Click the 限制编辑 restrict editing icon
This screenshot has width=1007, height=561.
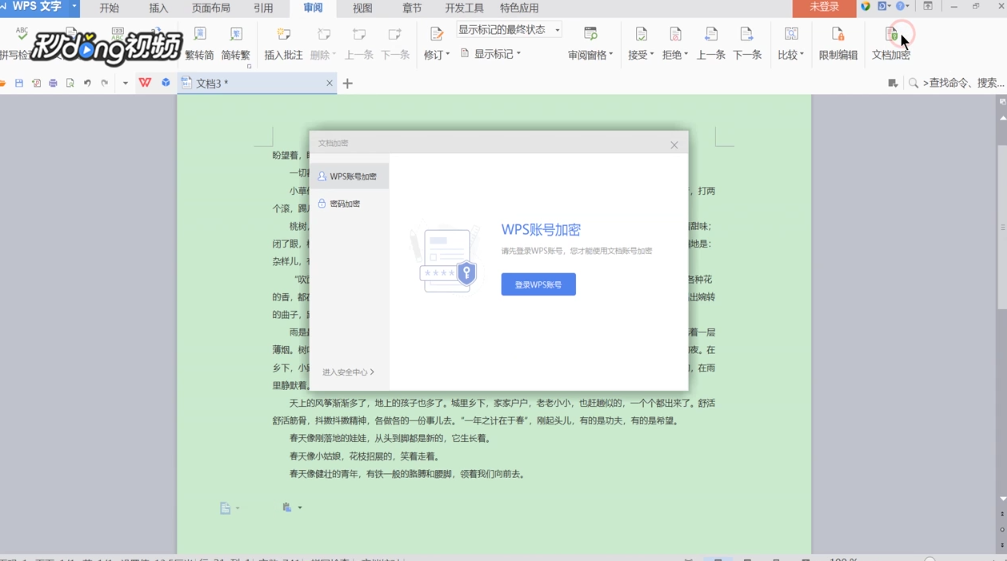point(837,34)
